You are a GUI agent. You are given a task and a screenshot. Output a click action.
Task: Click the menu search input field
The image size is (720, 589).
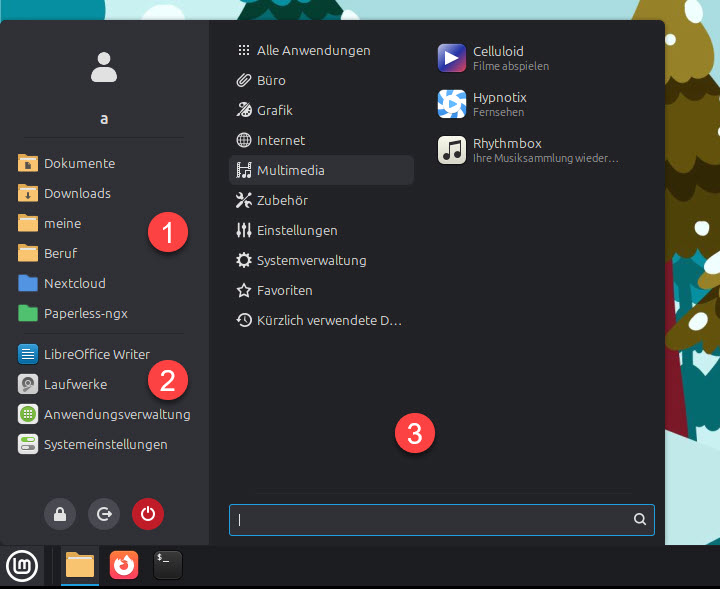point(432,520)
